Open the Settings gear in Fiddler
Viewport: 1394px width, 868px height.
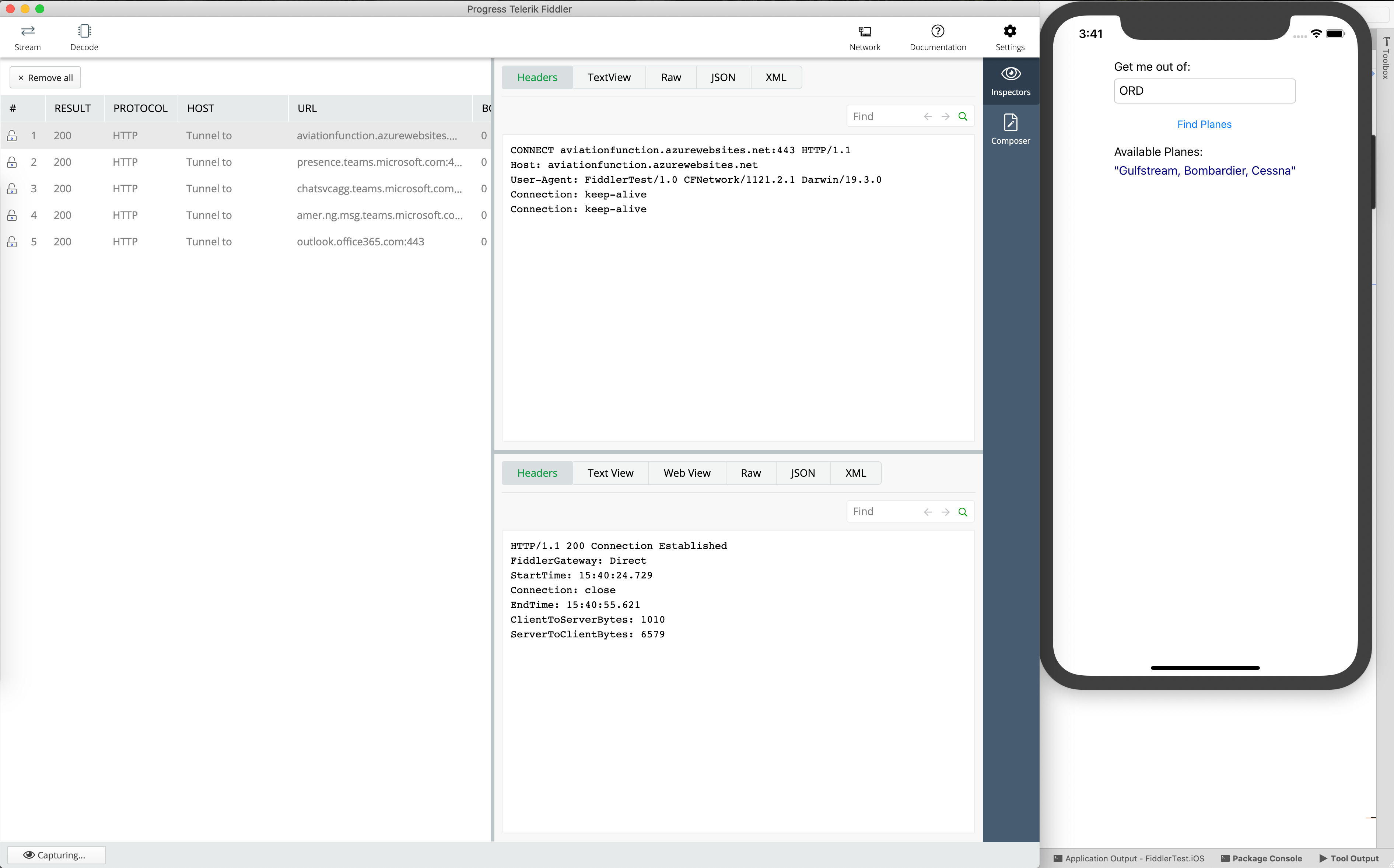1010,38
